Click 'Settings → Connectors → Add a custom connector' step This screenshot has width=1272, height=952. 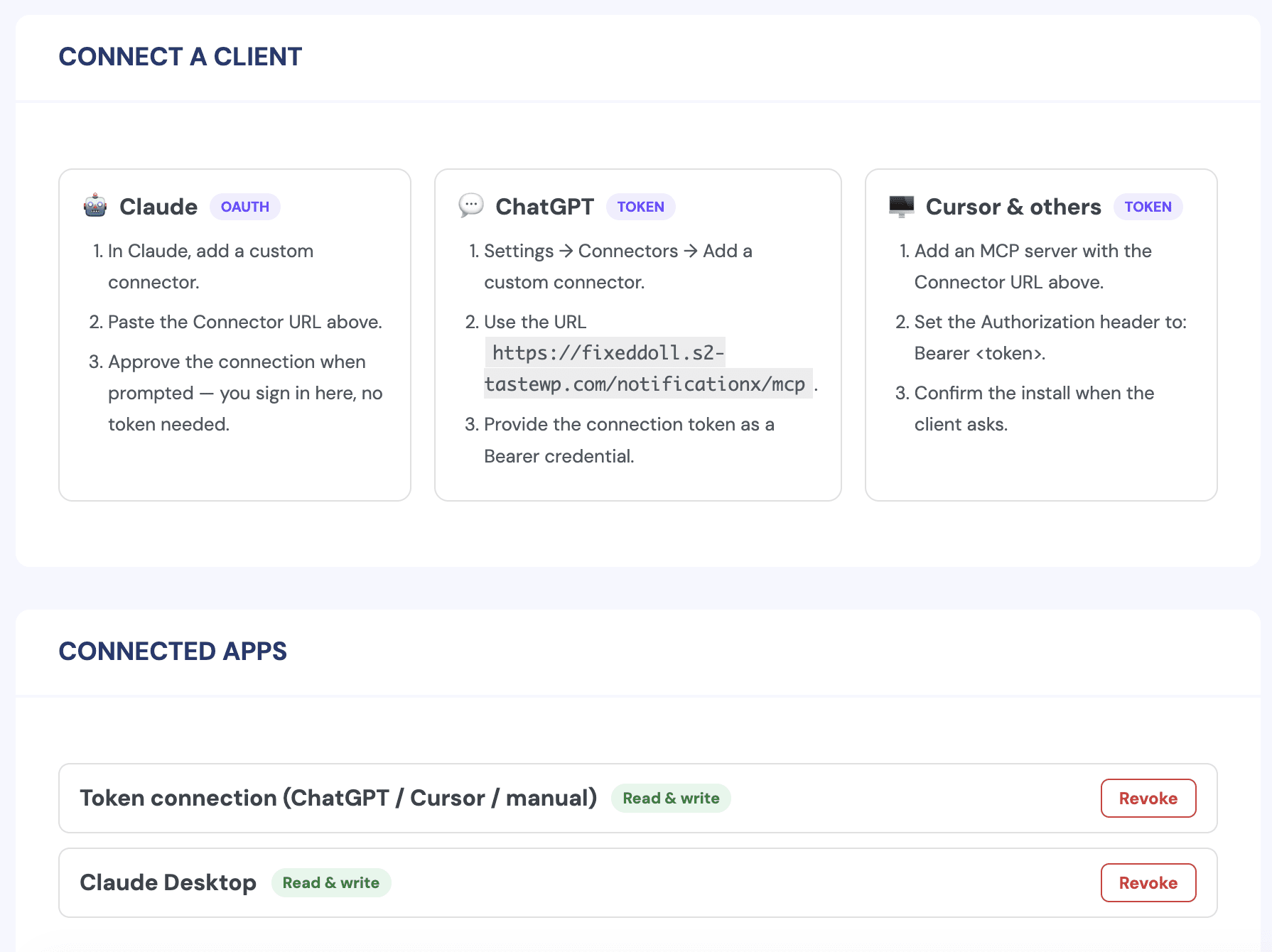(x=618, y=266)
